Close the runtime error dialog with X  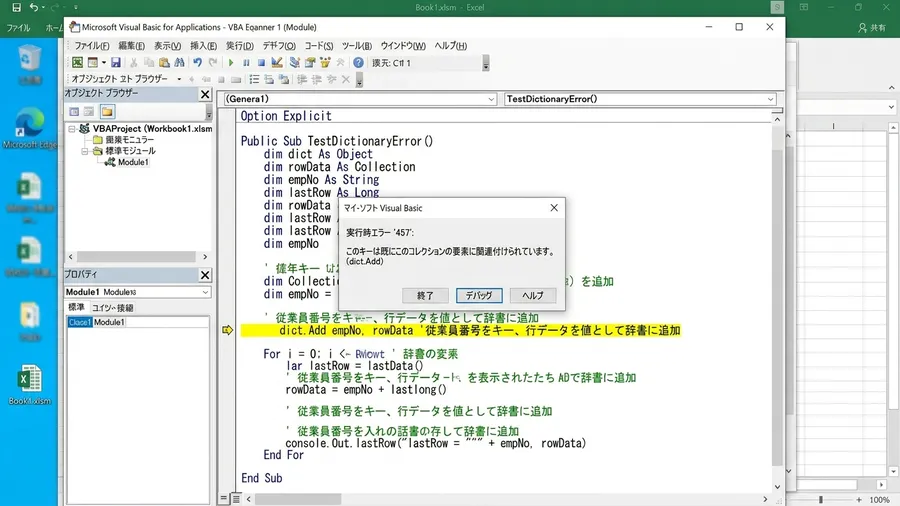(x=554, y=208)
